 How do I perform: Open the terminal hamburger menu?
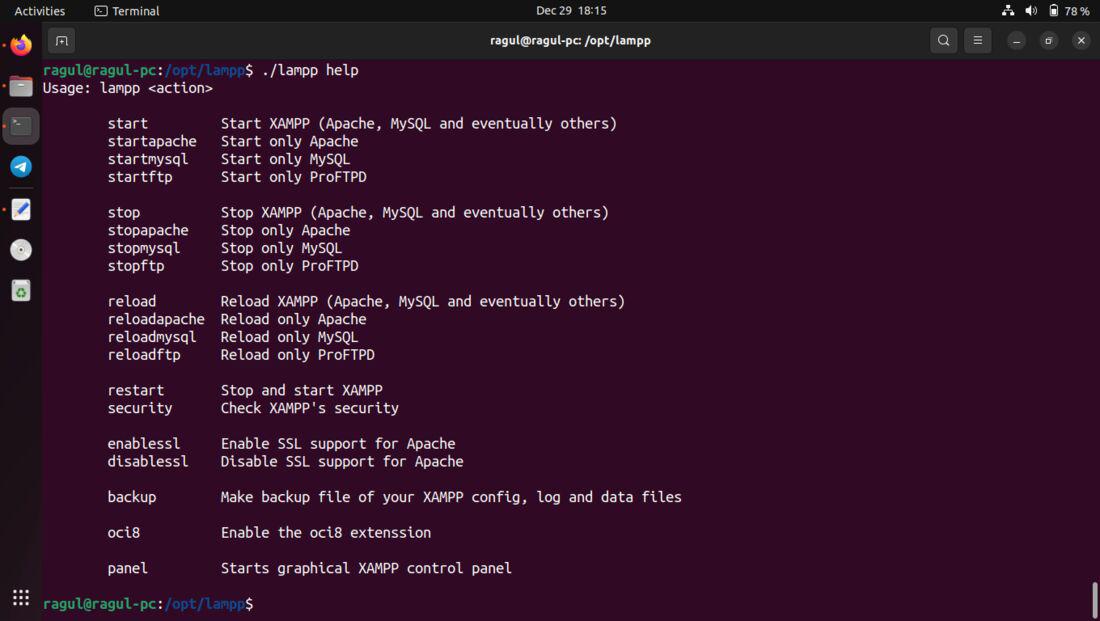(977, 41)
